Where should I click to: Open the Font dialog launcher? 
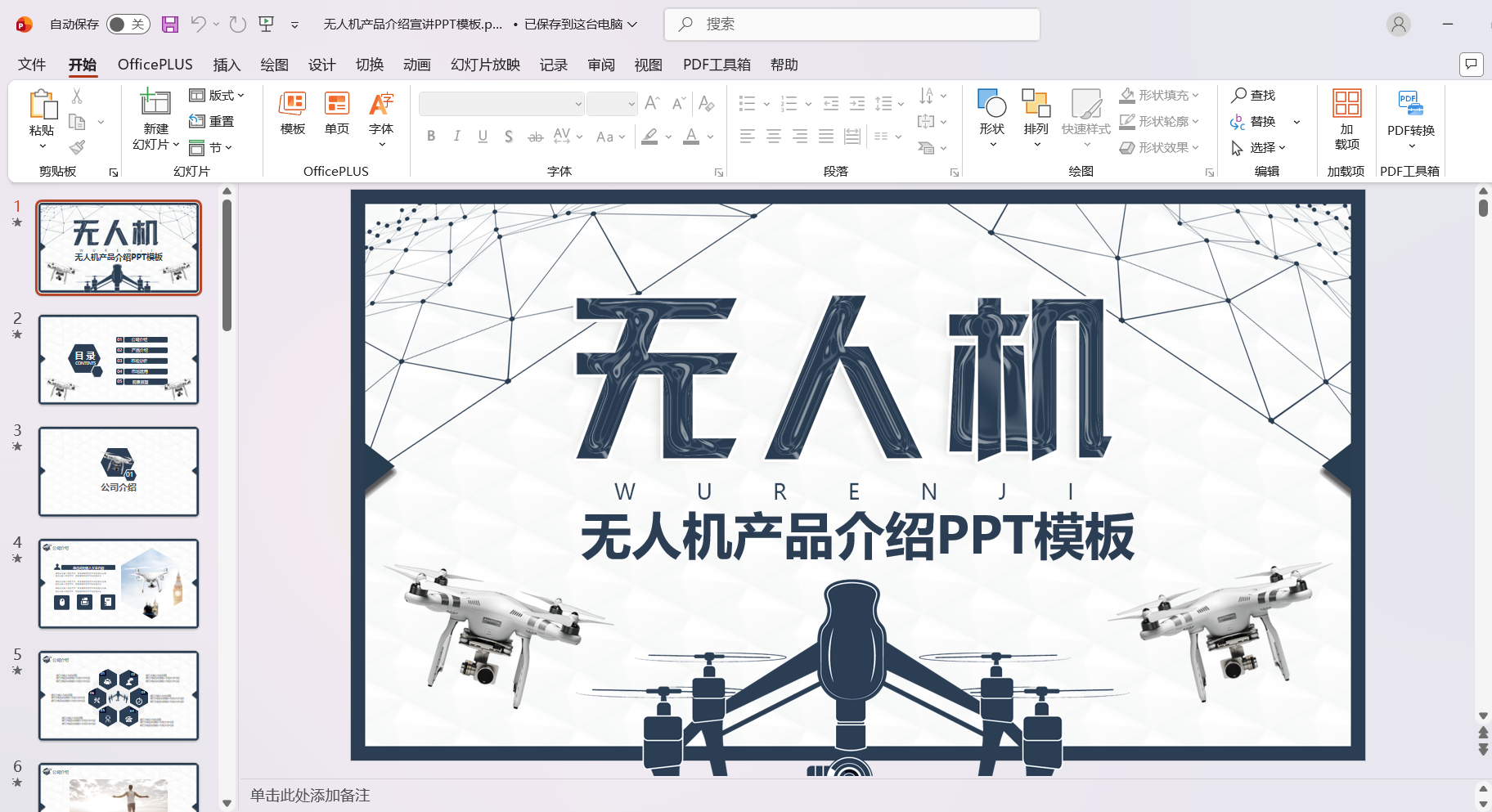719,173
